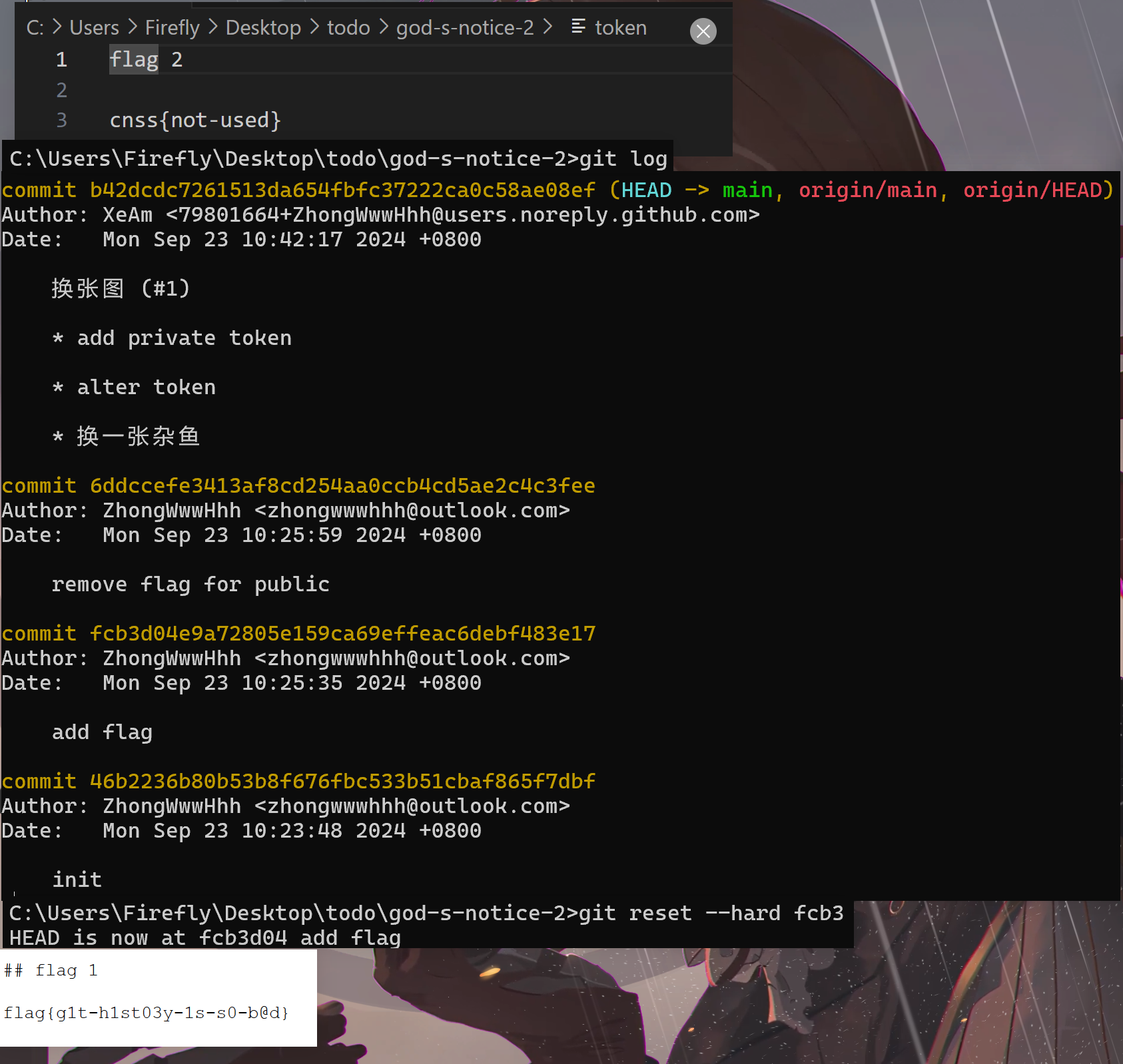
Task: Click the file icon beside token breadcrumb
Action: point(578,27)
